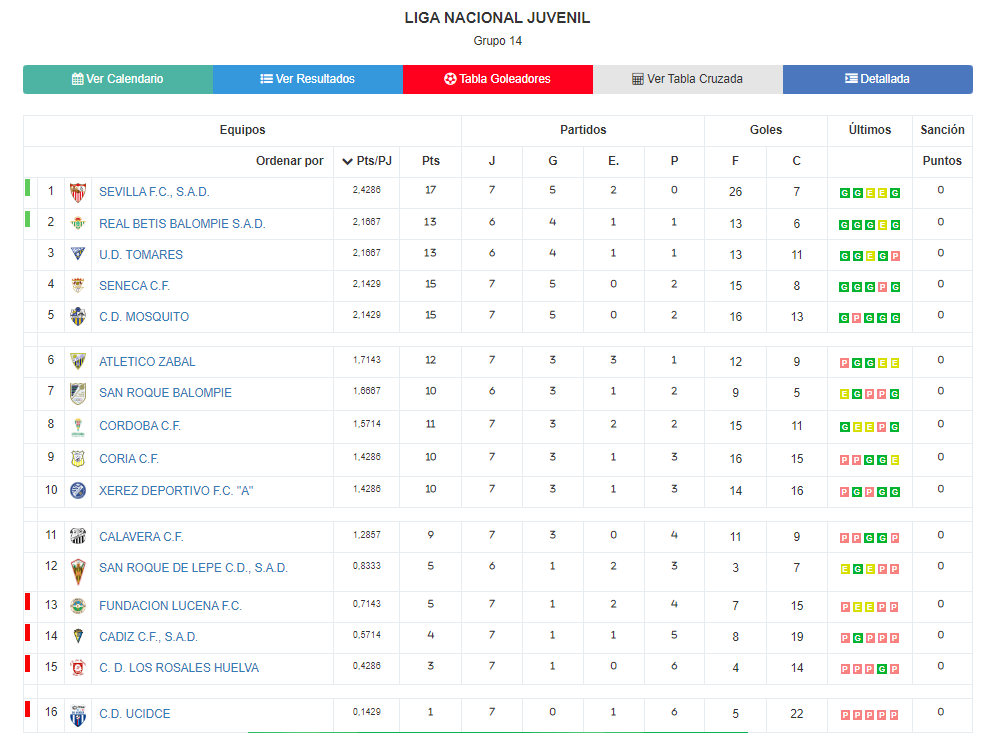Open C. D. LOS ROSALES HUELVA link
The image size is (997, 733).
[179, 668]
